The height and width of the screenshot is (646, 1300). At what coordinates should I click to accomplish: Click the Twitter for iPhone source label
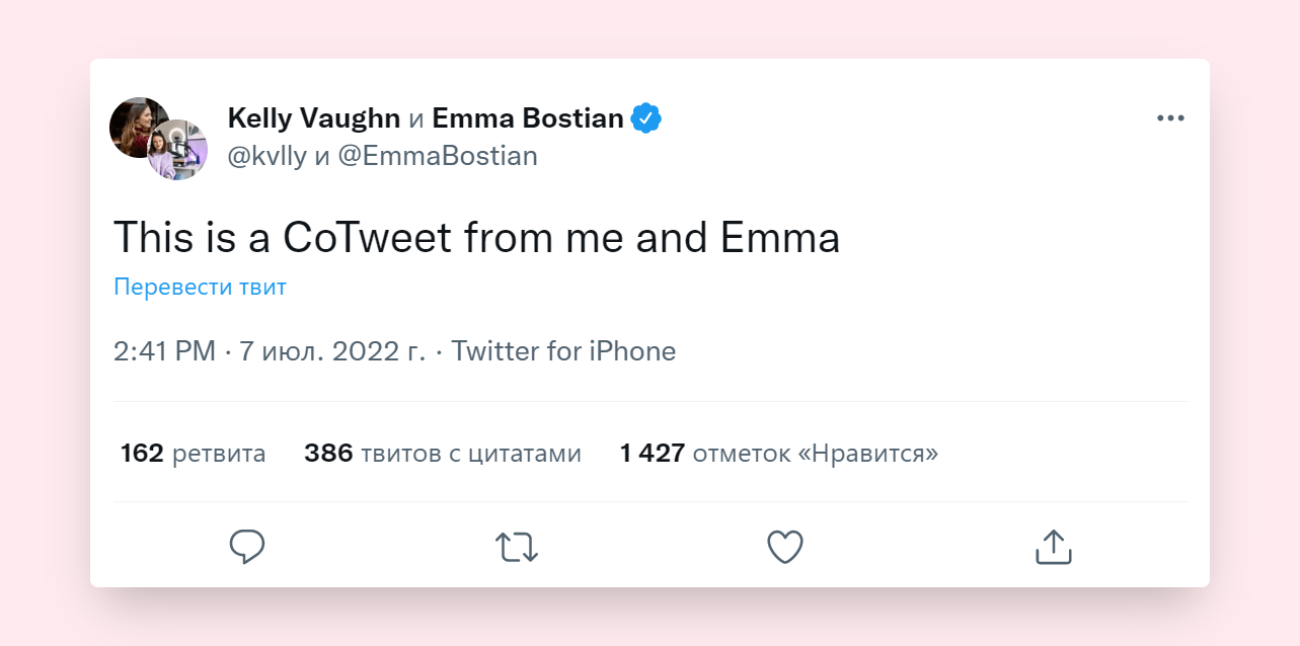564,351
